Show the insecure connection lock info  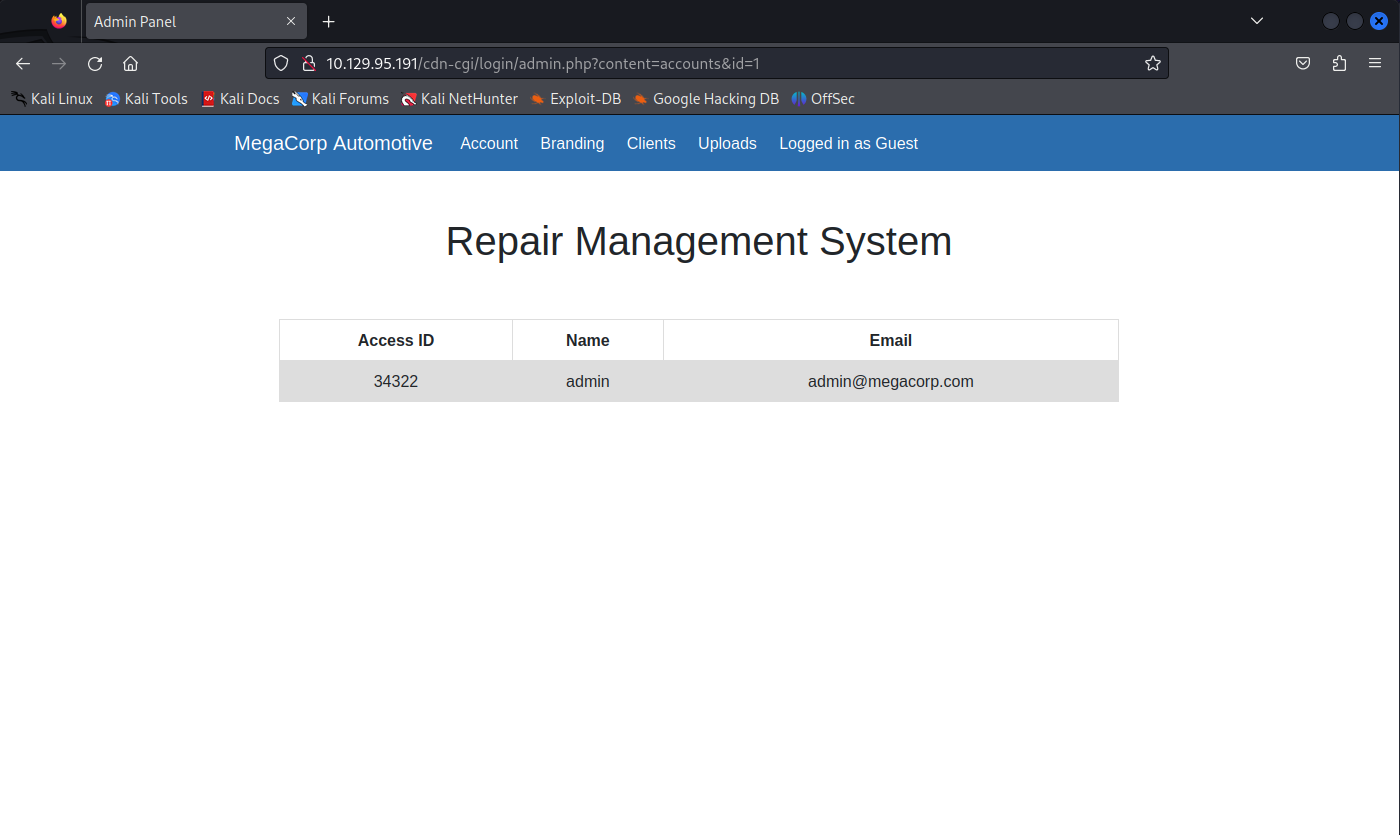[308, 63]
